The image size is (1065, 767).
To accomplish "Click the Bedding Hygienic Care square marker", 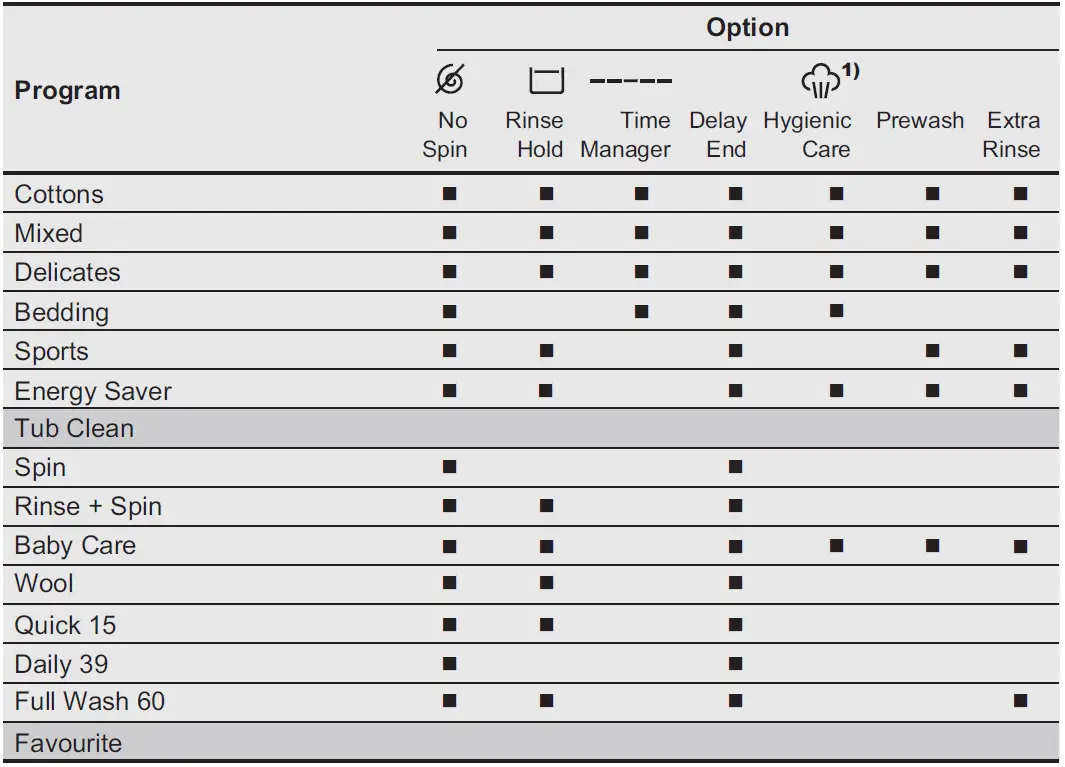I will (836, 311).
